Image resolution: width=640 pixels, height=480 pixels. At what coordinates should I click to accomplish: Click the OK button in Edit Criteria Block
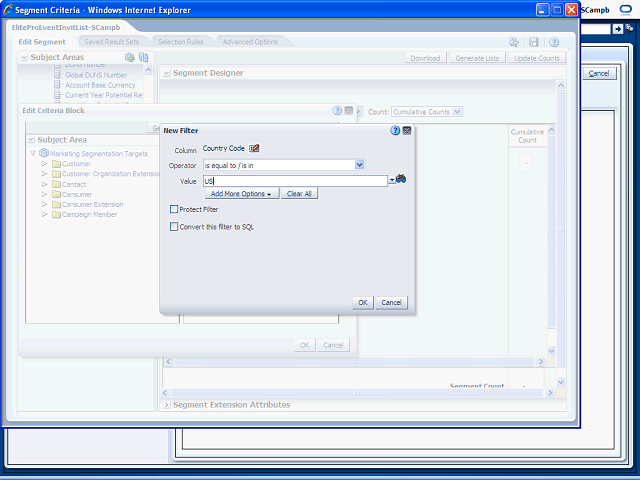(x=304, y=345)
